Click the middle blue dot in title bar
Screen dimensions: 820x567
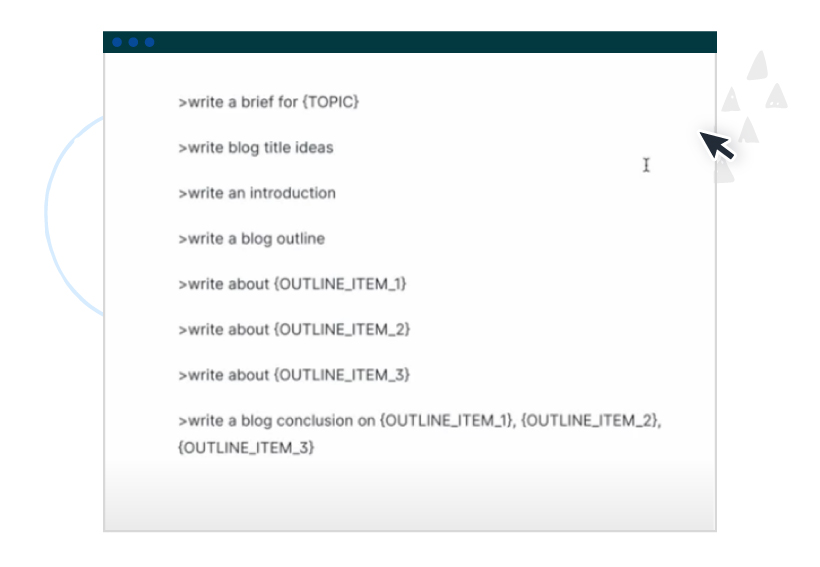coord(133,42)
